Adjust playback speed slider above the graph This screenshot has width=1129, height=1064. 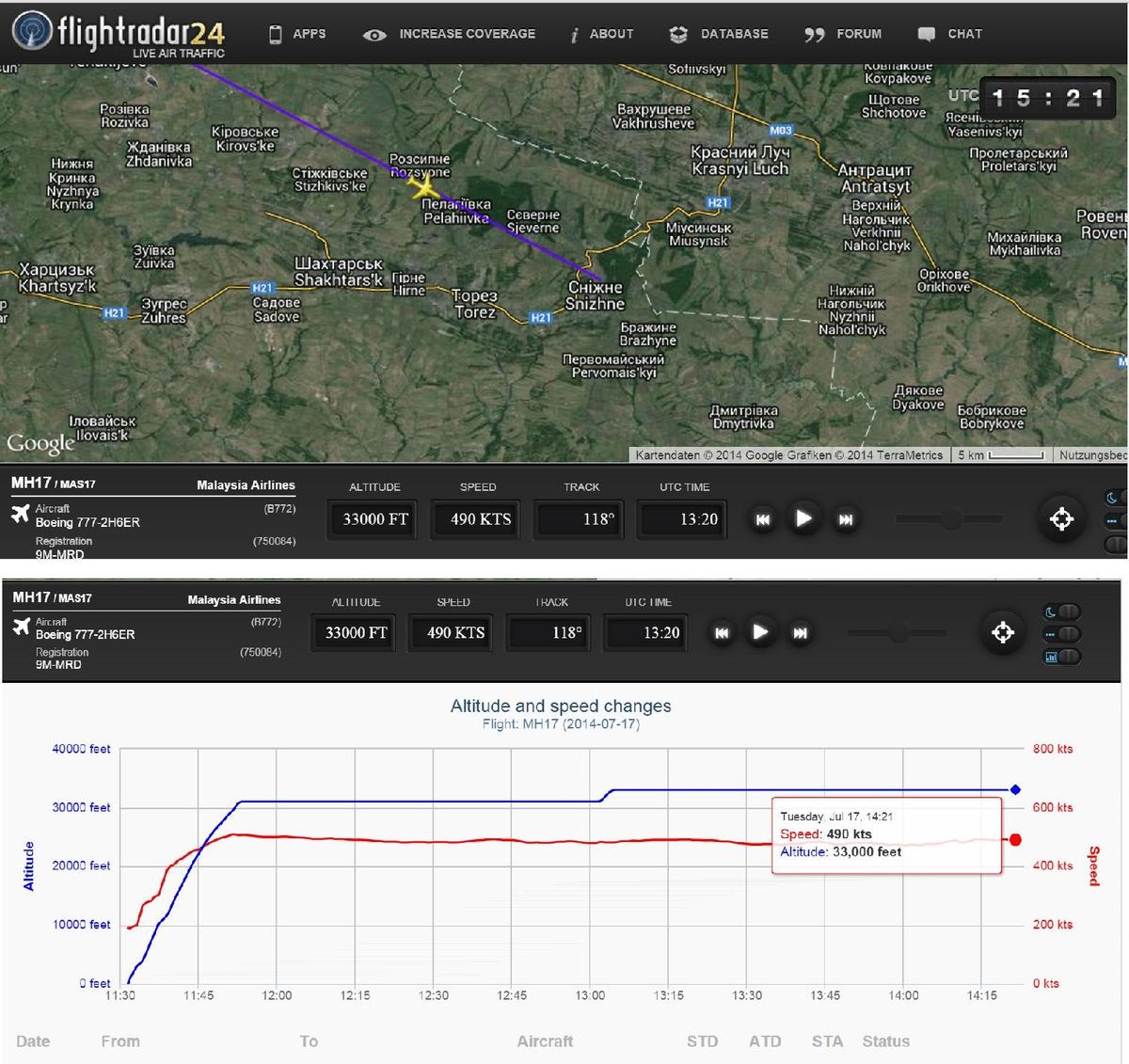click(898, 633)
